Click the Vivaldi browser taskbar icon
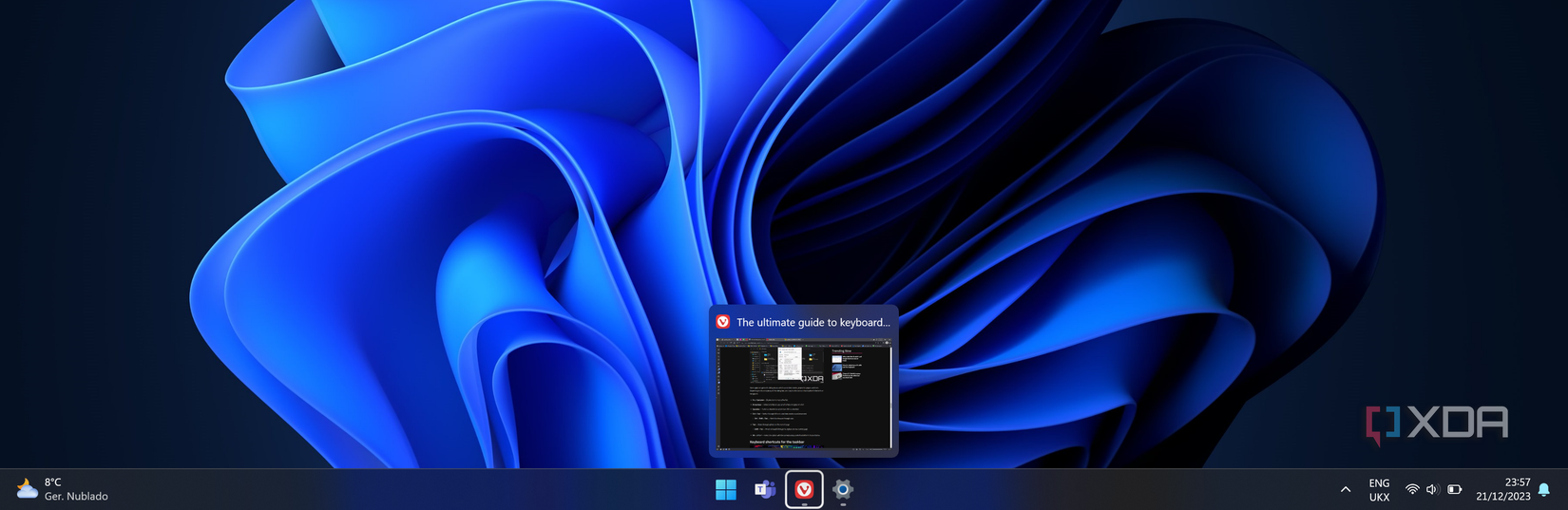The image size is (1568, 510). point(804,489)
